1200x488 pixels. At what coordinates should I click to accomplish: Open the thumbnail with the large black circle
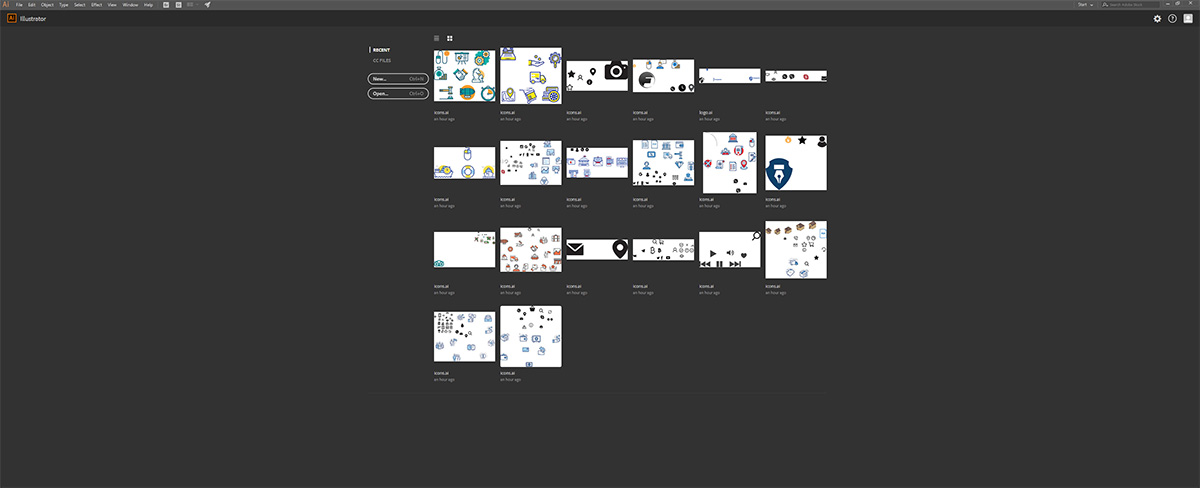(x=663, y=76)
